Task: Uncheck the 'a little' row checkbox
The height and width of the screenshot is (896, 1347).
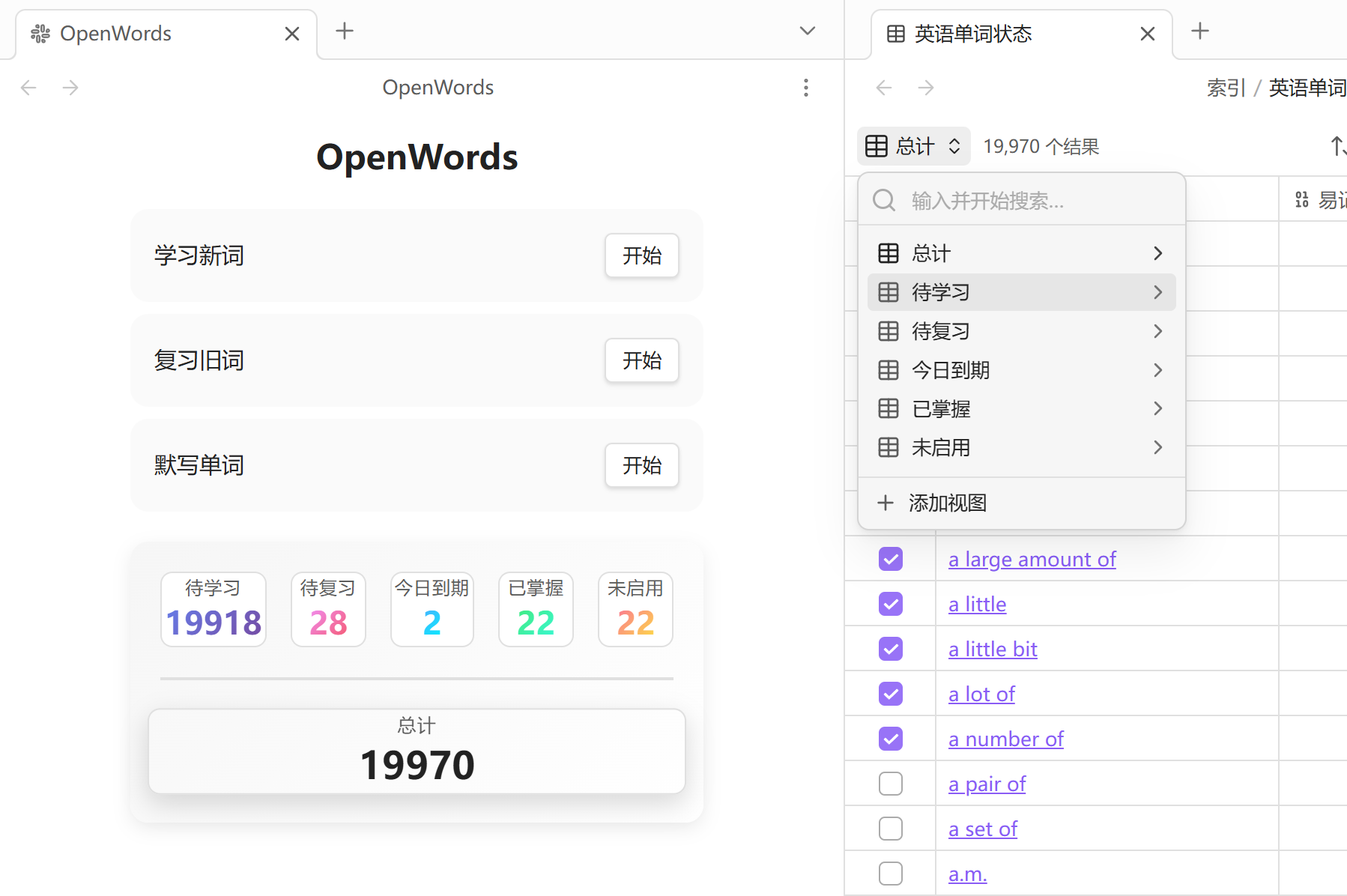Action: coord(891,604)
